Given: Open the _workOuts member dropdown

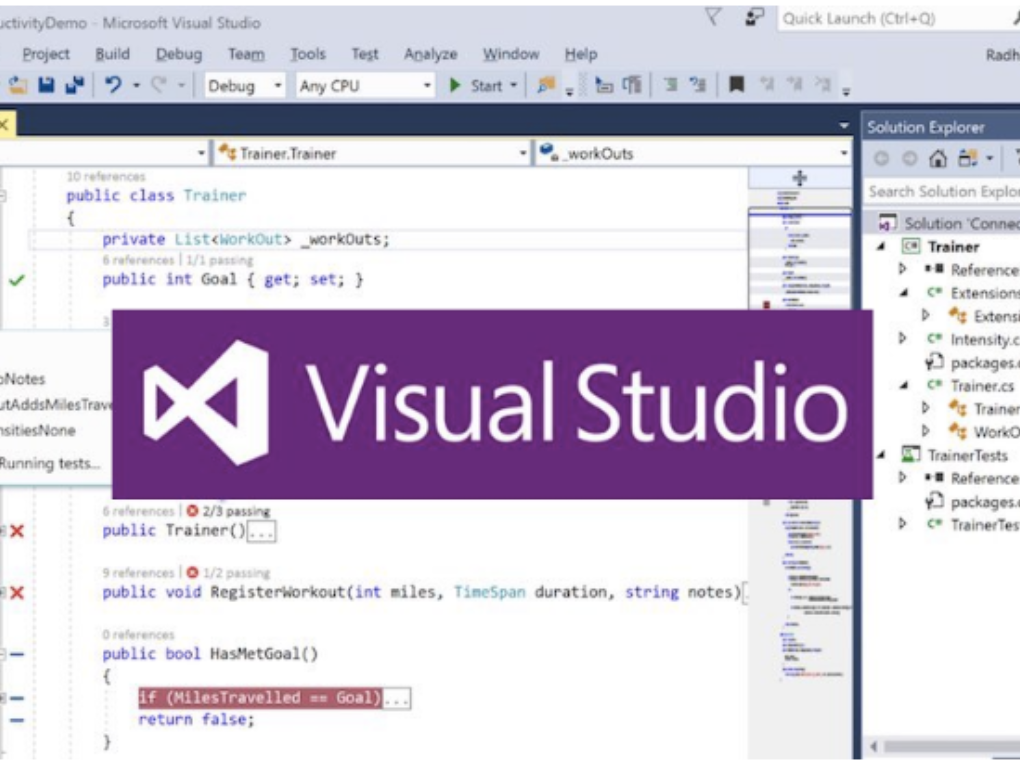Looking at the screenshot, I should pyautogui.click(x=693, y=153).
